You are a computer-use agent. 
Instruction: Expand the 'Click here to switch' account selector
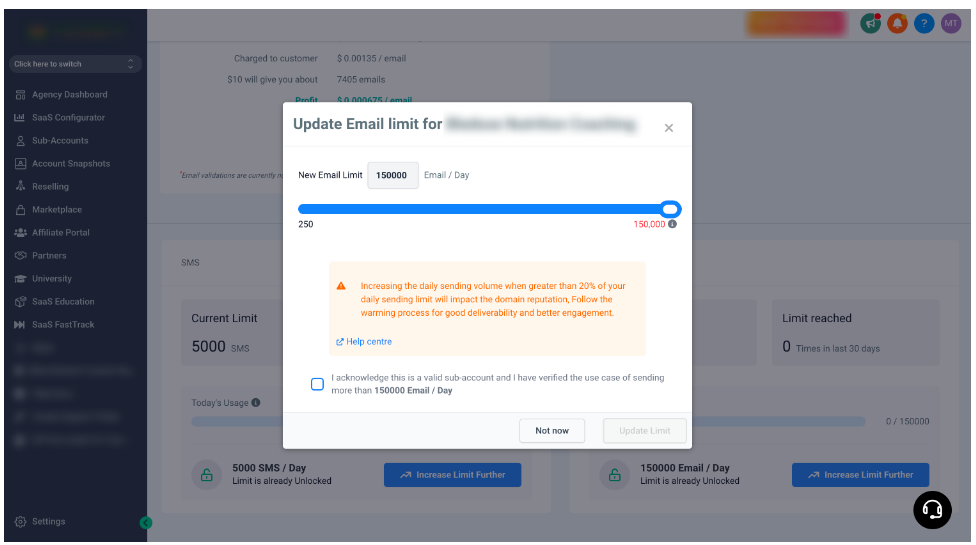(75, 64)
